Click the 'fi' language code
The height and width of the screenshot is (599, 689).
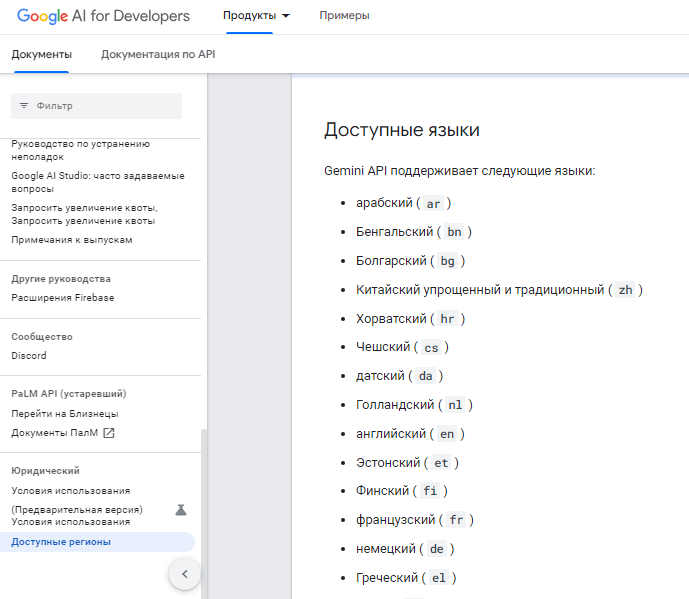[x=430, y=491]
